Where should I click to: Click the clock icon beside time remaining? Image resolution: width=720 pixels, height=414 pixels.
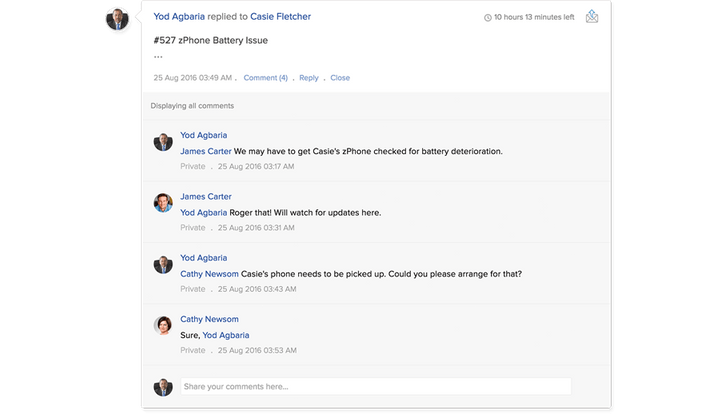click(488, 18)
